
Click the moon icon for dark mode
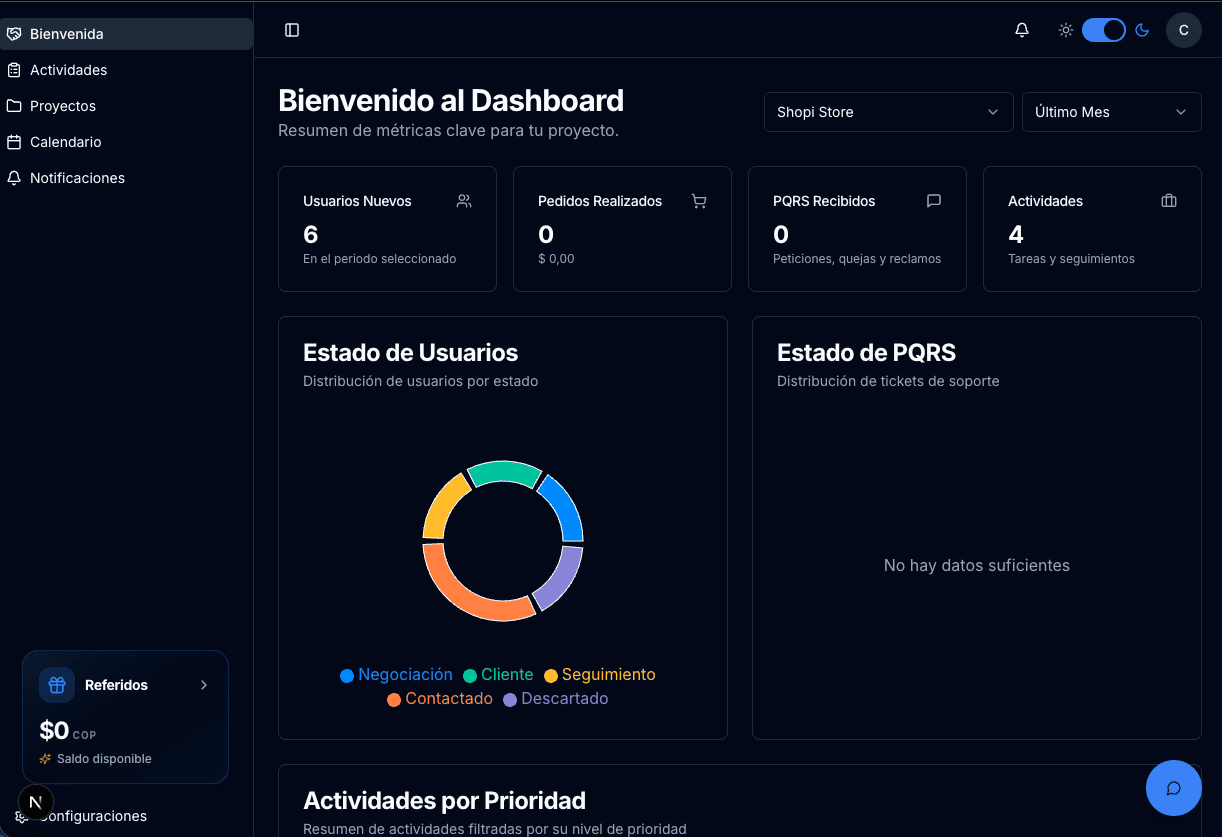[x=1142, y=30]
